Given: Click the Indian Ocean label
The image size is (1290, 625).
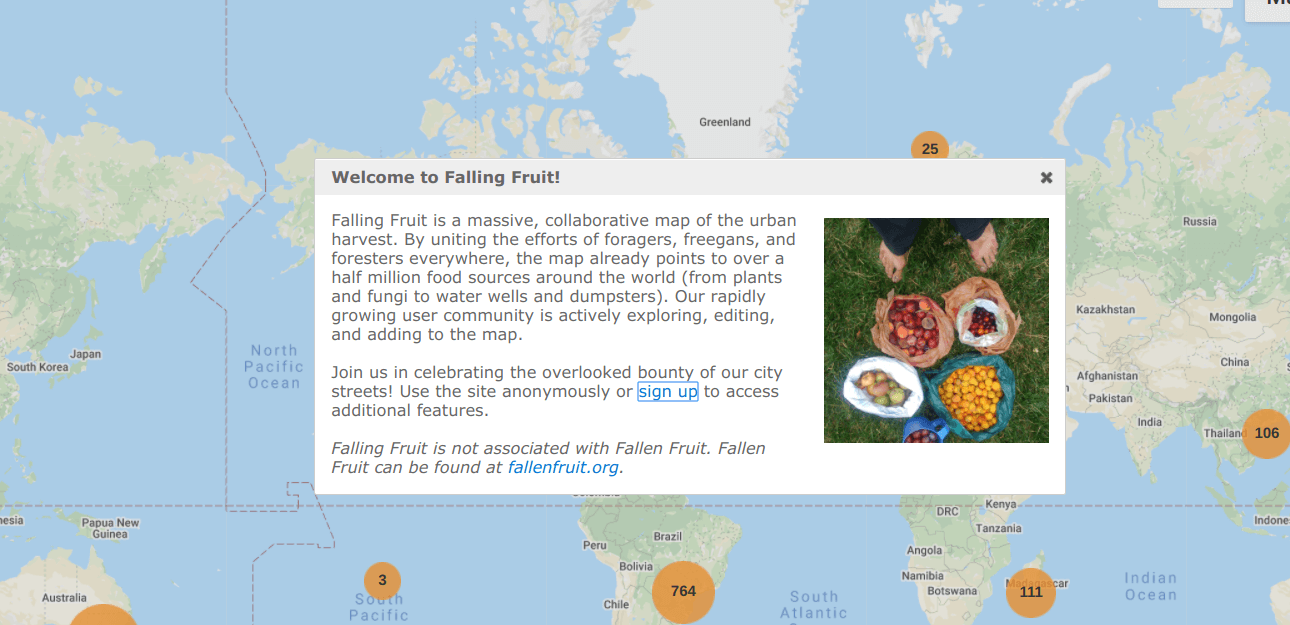Looking at the screenshot, I should click(x=1150, y=586).
